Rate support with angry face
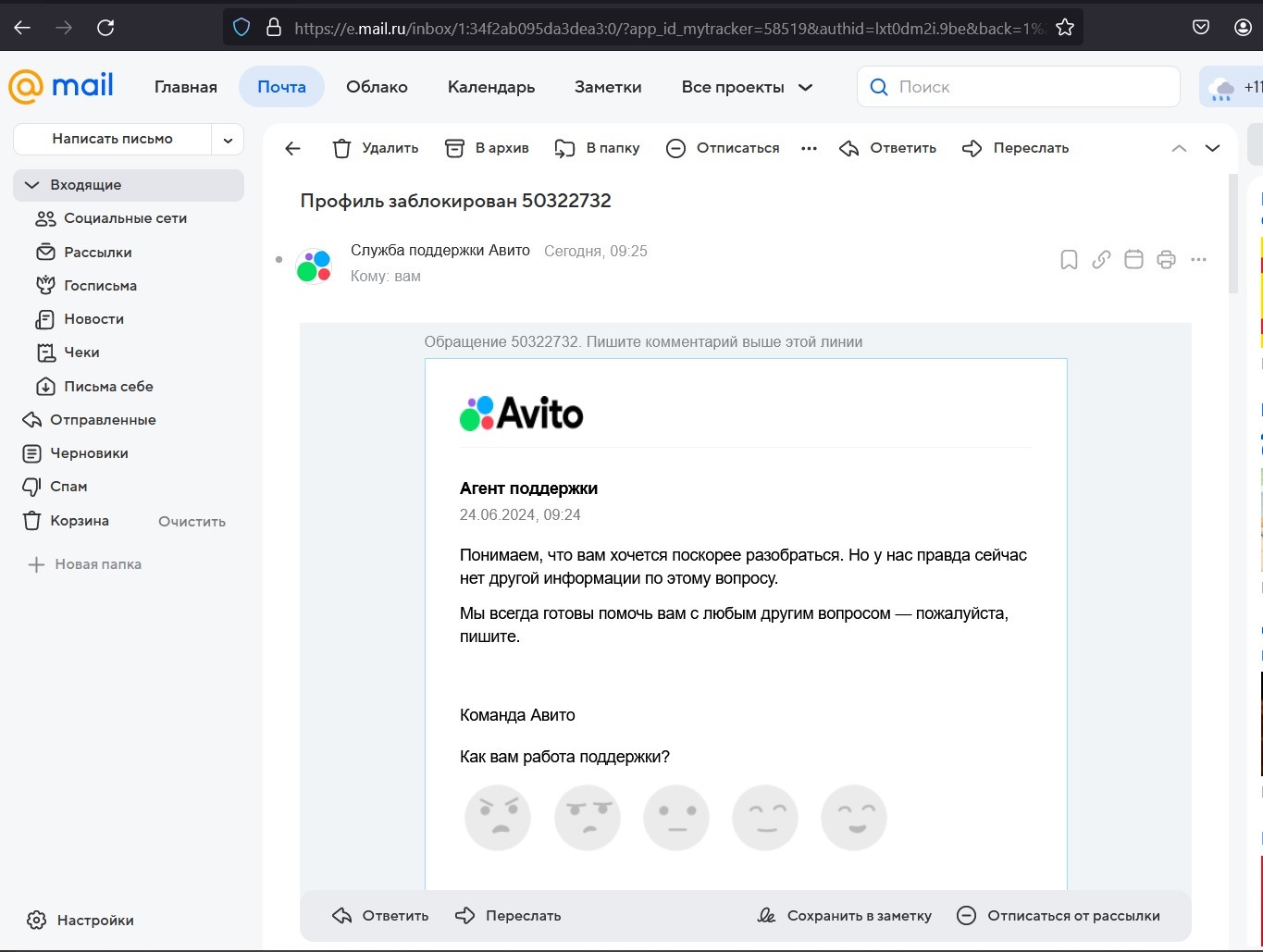Viewport: 1263px width, 952px height. coord(498,818)
